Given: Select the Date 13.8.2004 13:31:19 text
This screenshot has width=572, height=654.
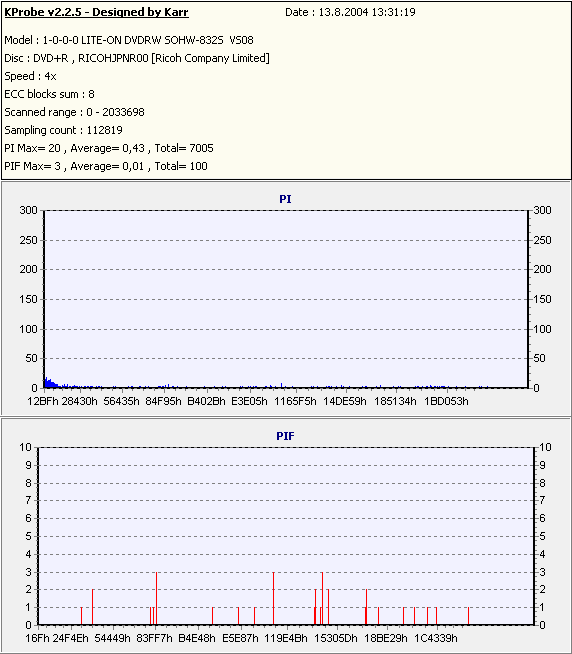Looking at the screenshot, I should [x=350, y=12].
